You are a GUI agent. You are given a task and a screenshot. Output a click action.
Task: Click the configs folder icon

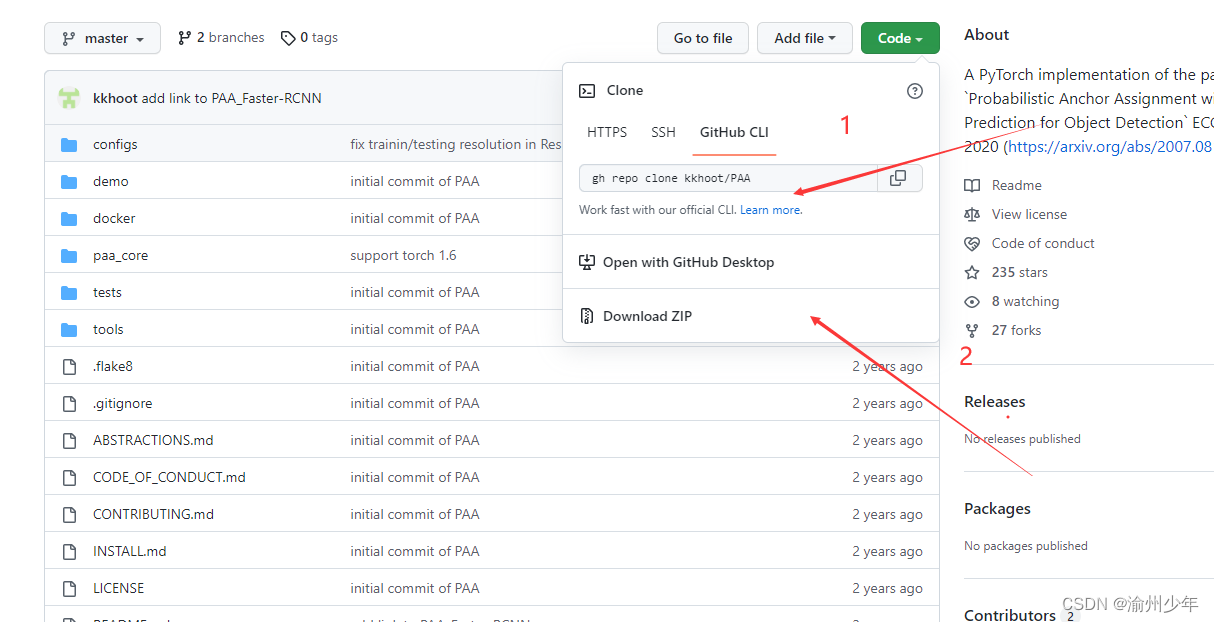(x=69, y=145)
